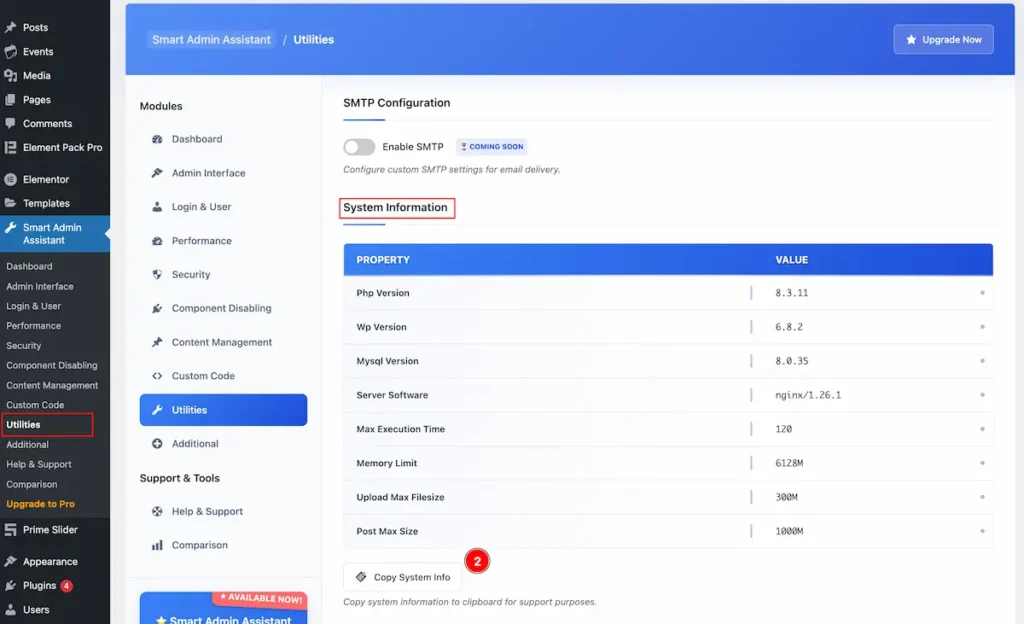Open Security in Modules list
This screenshot has height=624, width=1024.
(x=191, y=275)
